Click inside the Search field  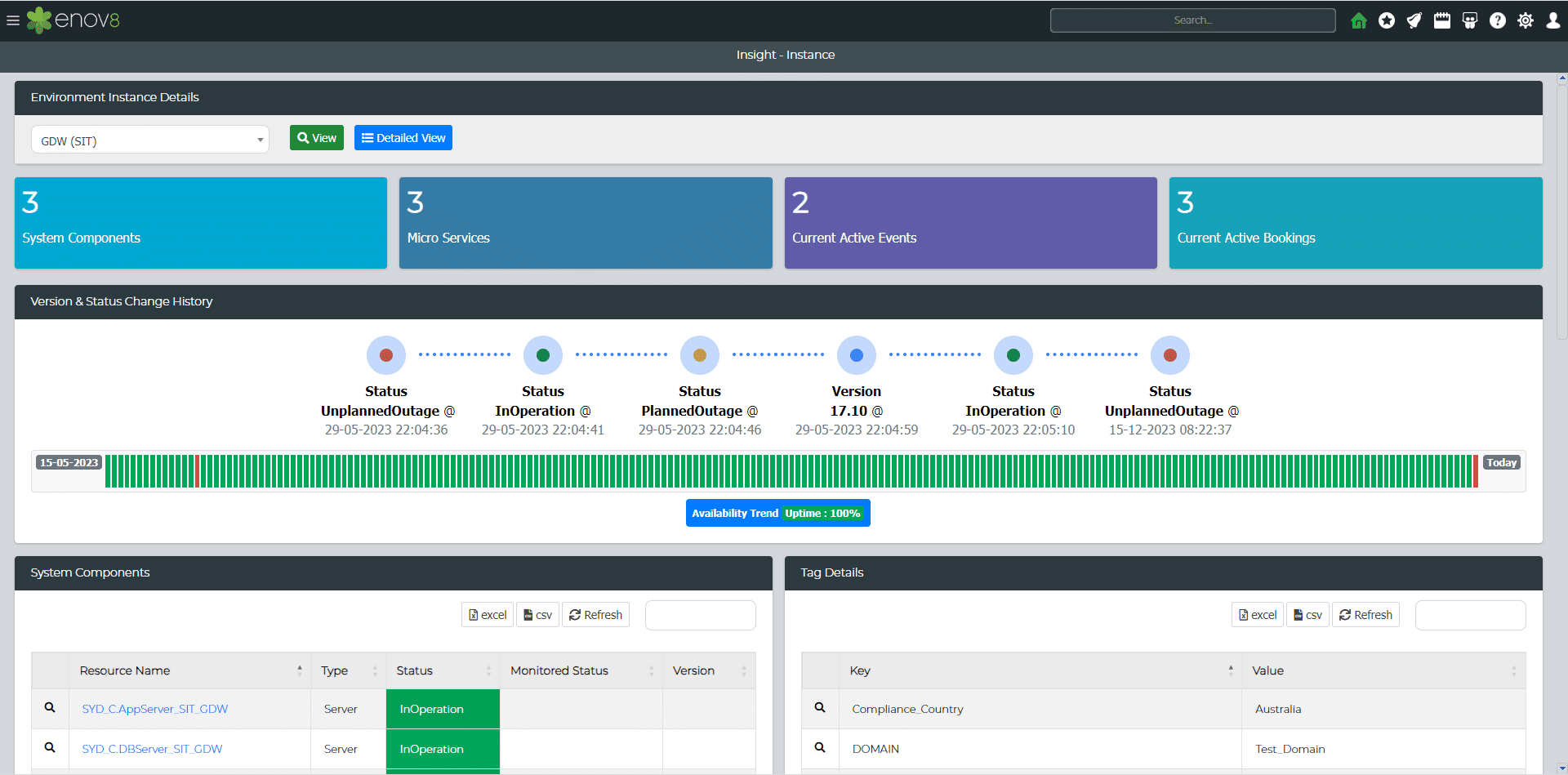1192,20
